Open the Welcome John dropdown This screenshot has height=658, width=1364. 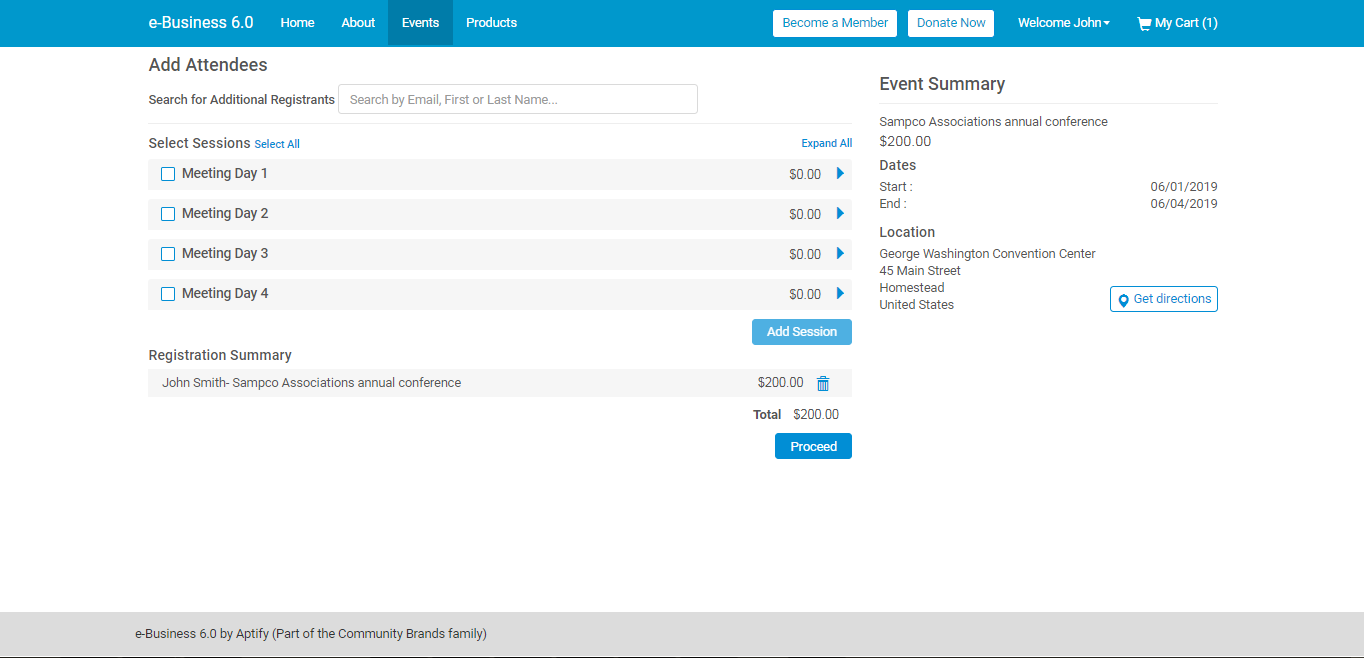[1063, 22]
